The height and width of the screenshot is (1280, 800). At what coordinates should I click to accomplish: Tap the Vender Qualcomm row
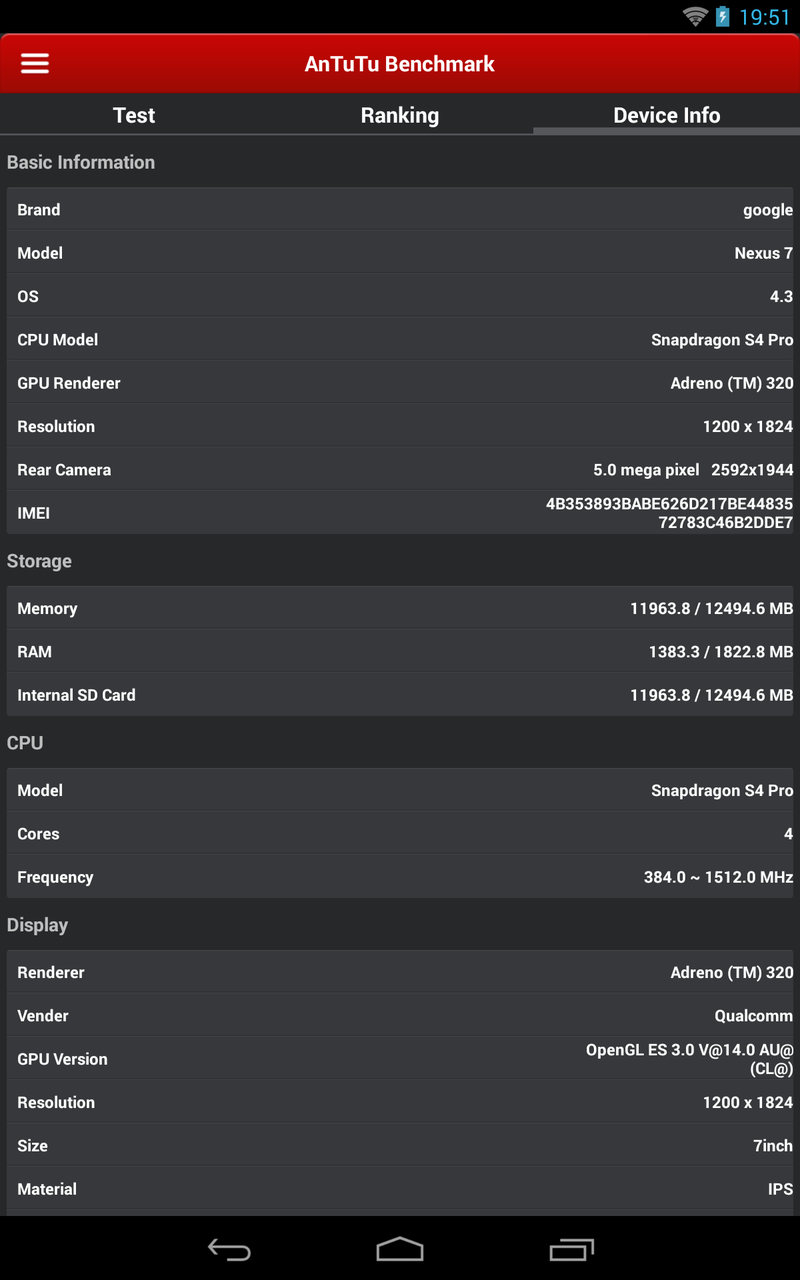click(x=400, y=1016)
